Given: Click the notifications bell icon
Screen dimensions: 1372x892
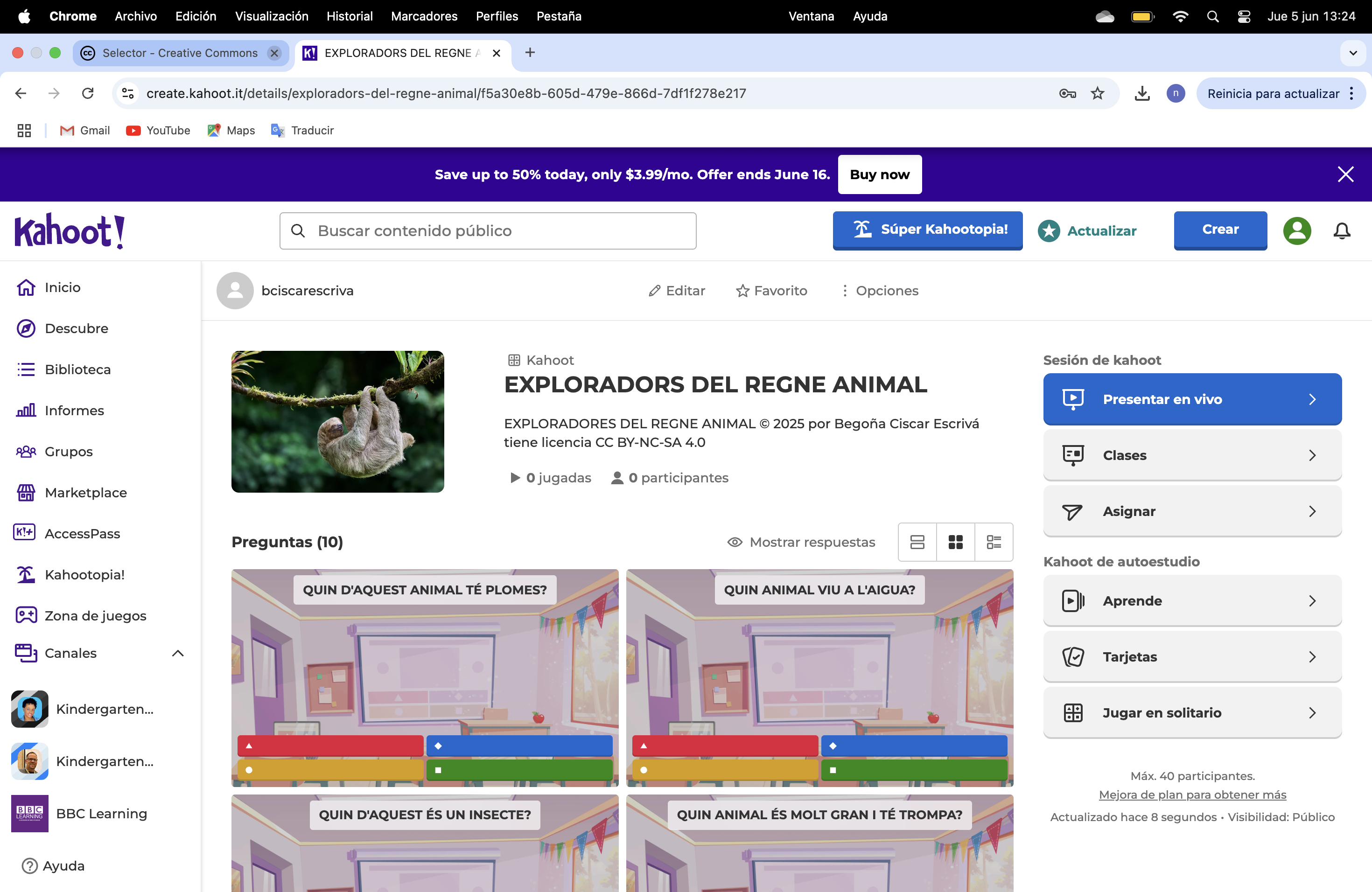Looking at the screenshot, I should [1342, 231].
